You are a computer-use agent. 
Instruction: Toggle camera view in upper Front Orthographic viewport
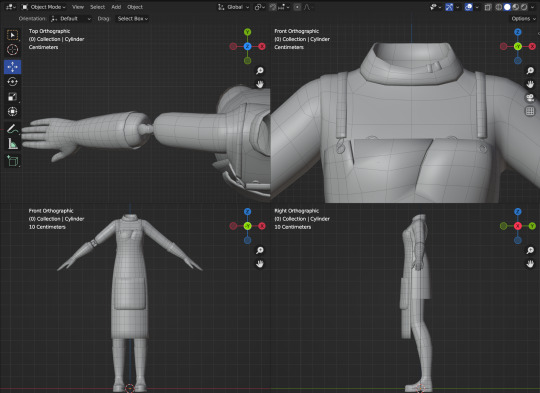pos(530,97)
